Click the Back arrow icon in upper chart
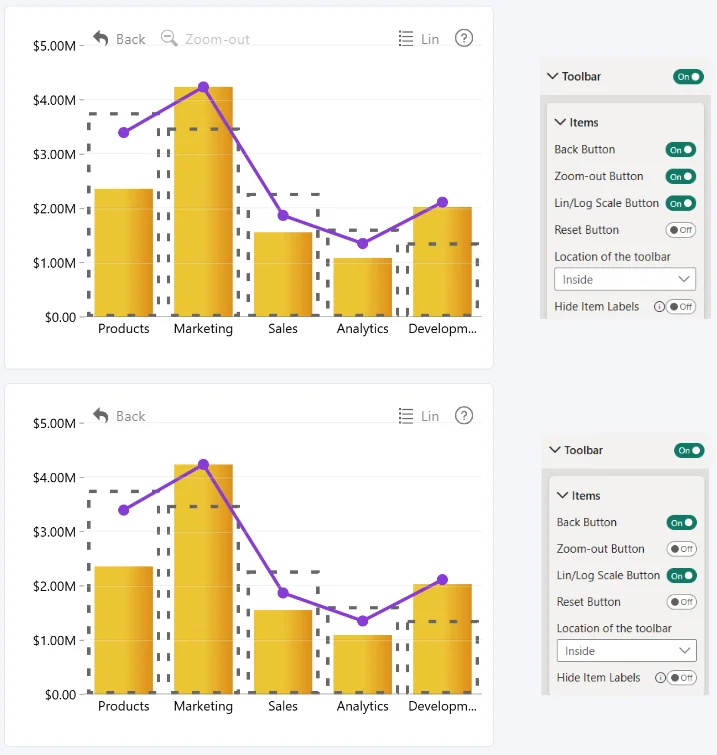The height and width of the screenshot is (755, 717). [101, 38]
